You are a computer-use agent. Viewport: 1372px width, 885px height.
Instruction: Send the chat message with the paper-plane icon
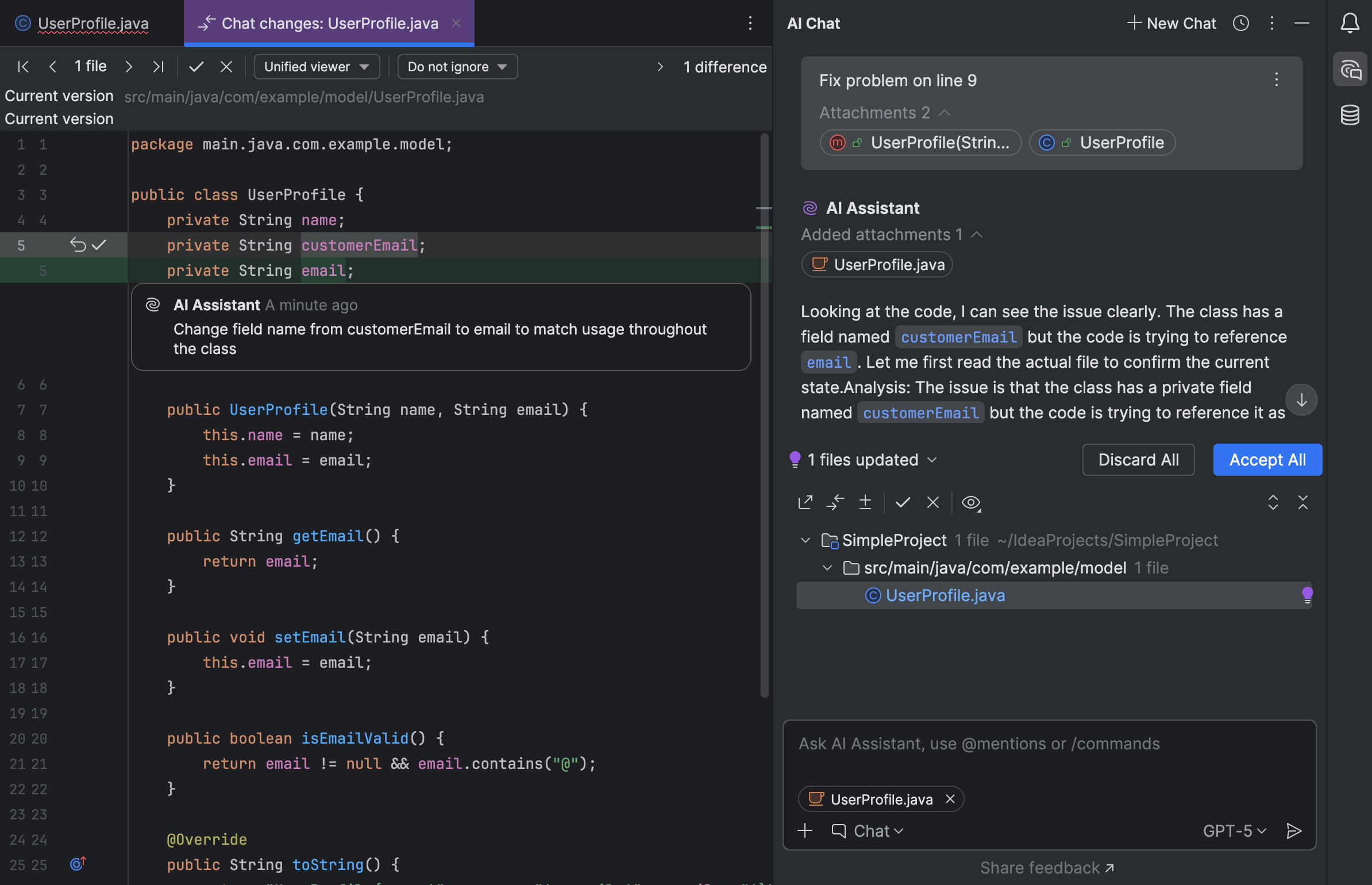[x=1294, y=830]
